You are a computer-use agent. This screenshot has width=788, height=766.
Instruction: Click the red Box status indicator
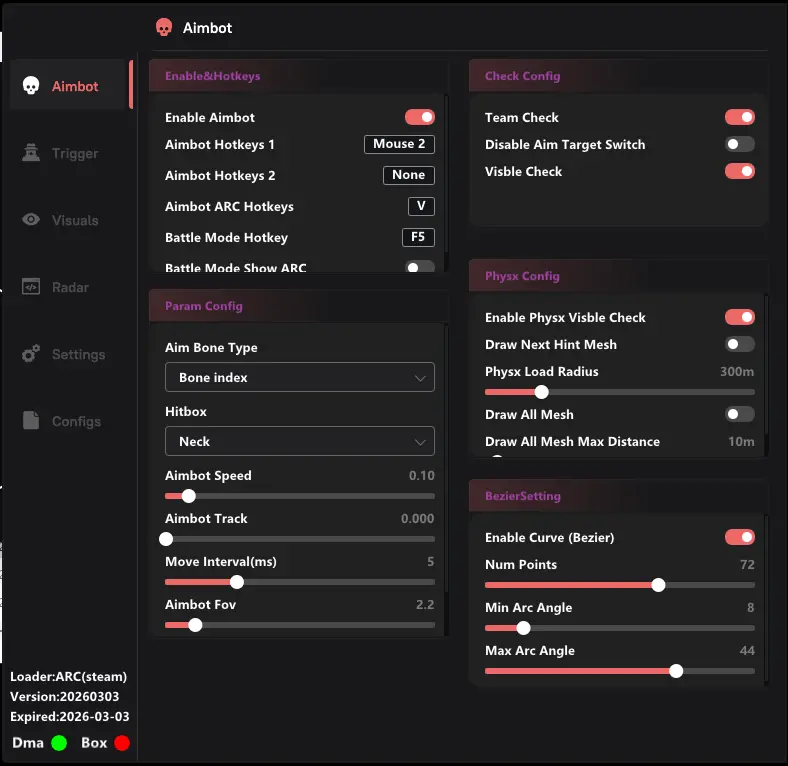[x=122, y=743]
